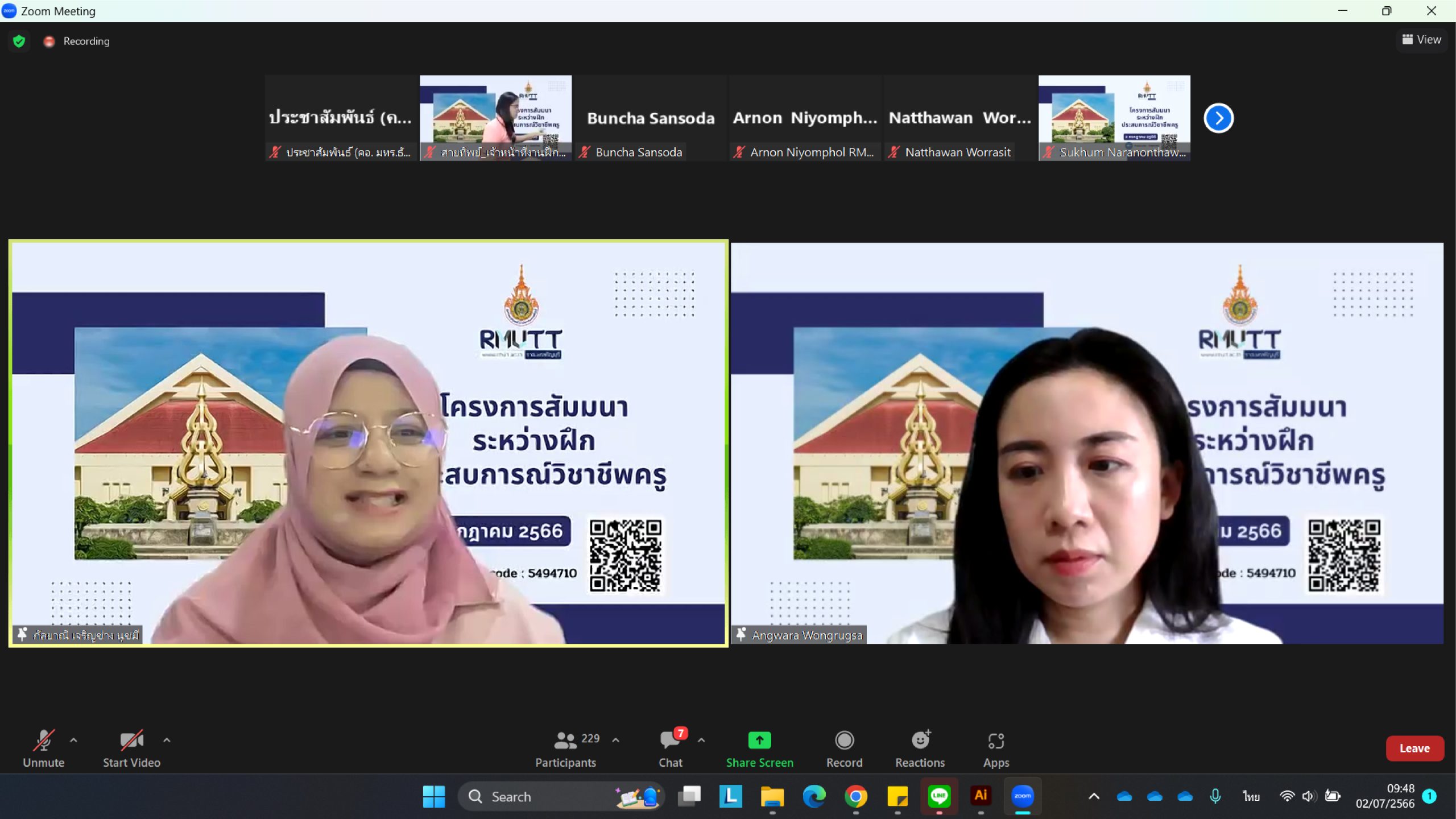Click the pink hijab speaker video panel

pos(369,443)
